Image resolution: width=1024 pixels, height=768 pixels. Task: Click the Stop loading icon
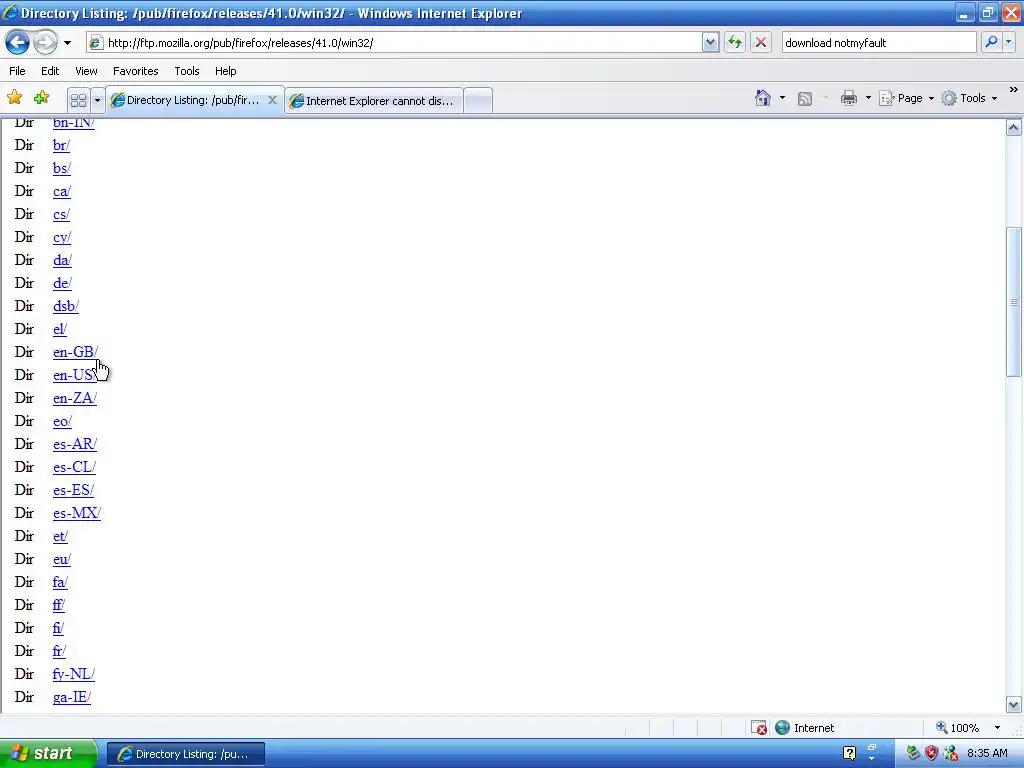pos(761,43)
